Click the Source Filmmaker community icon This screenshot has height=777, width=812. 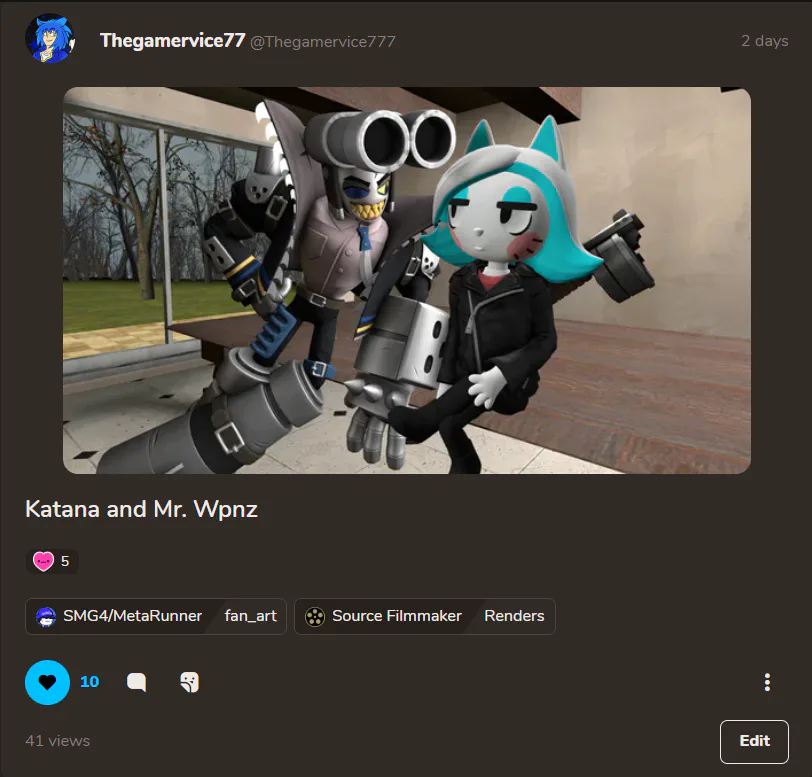(x=314, y=616)
